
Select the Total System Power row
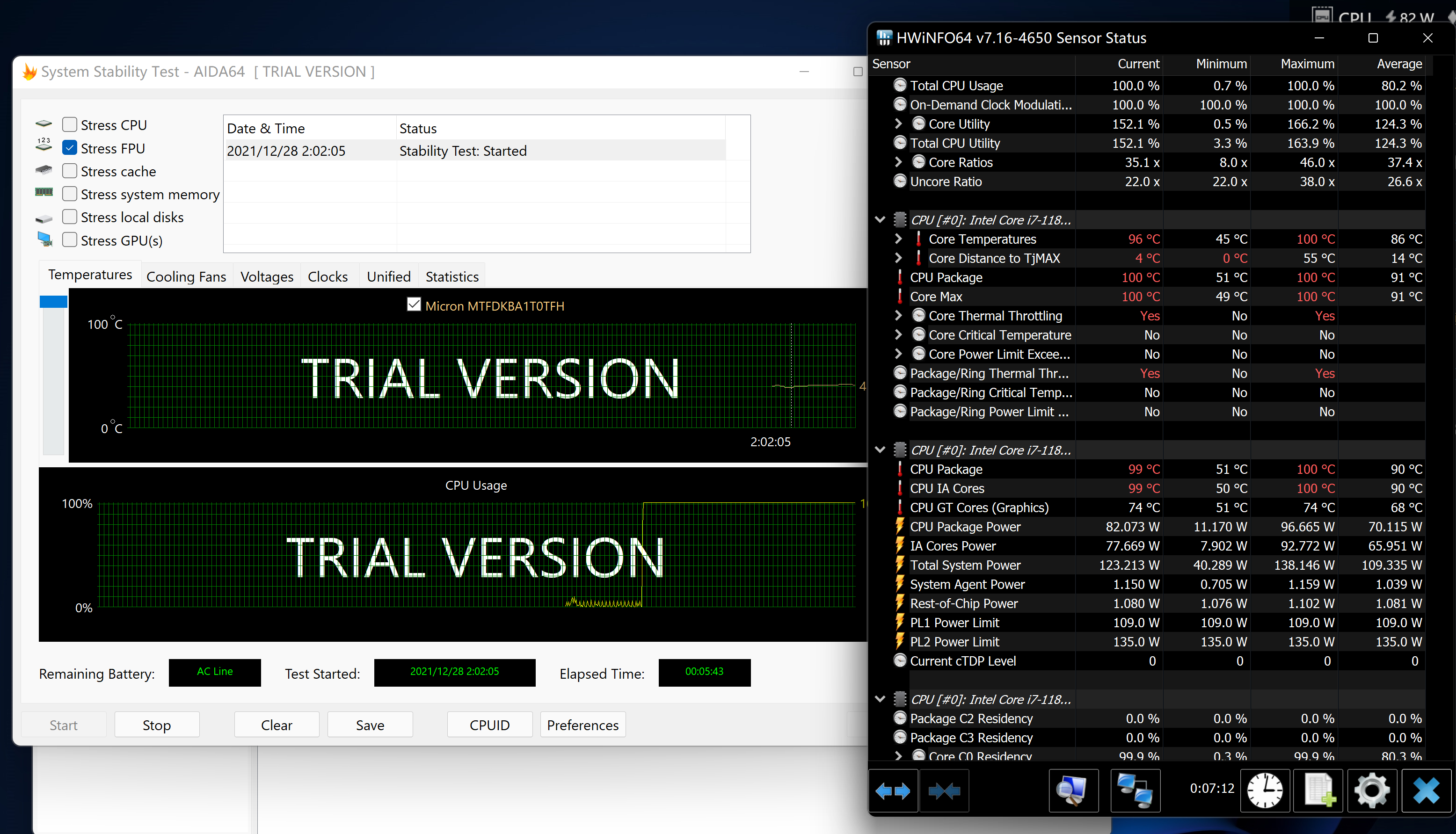[1147, 565]
